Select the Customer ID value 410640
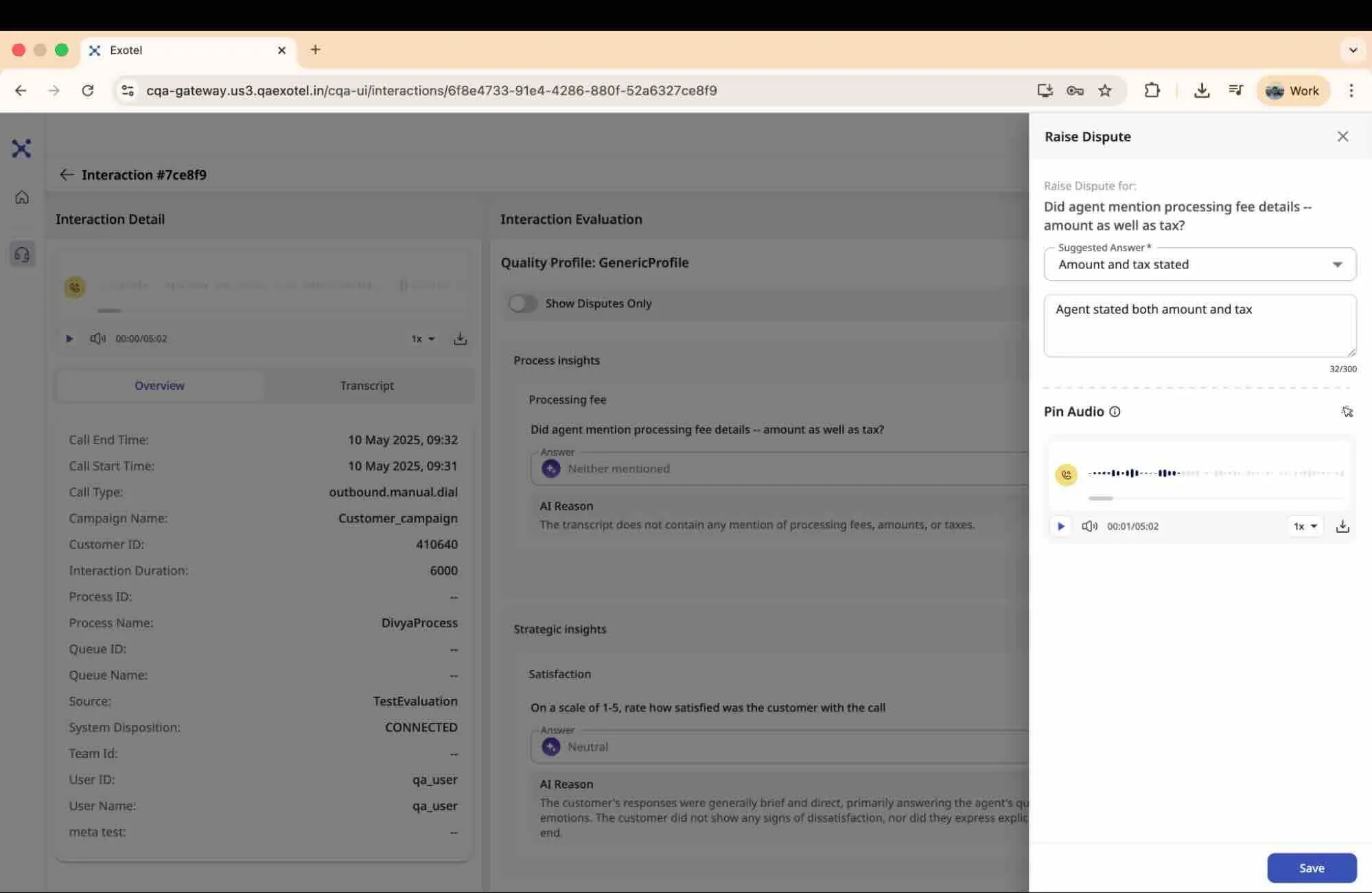The width and height of the screenshot is (1372, 893). (x=437, y=544)
